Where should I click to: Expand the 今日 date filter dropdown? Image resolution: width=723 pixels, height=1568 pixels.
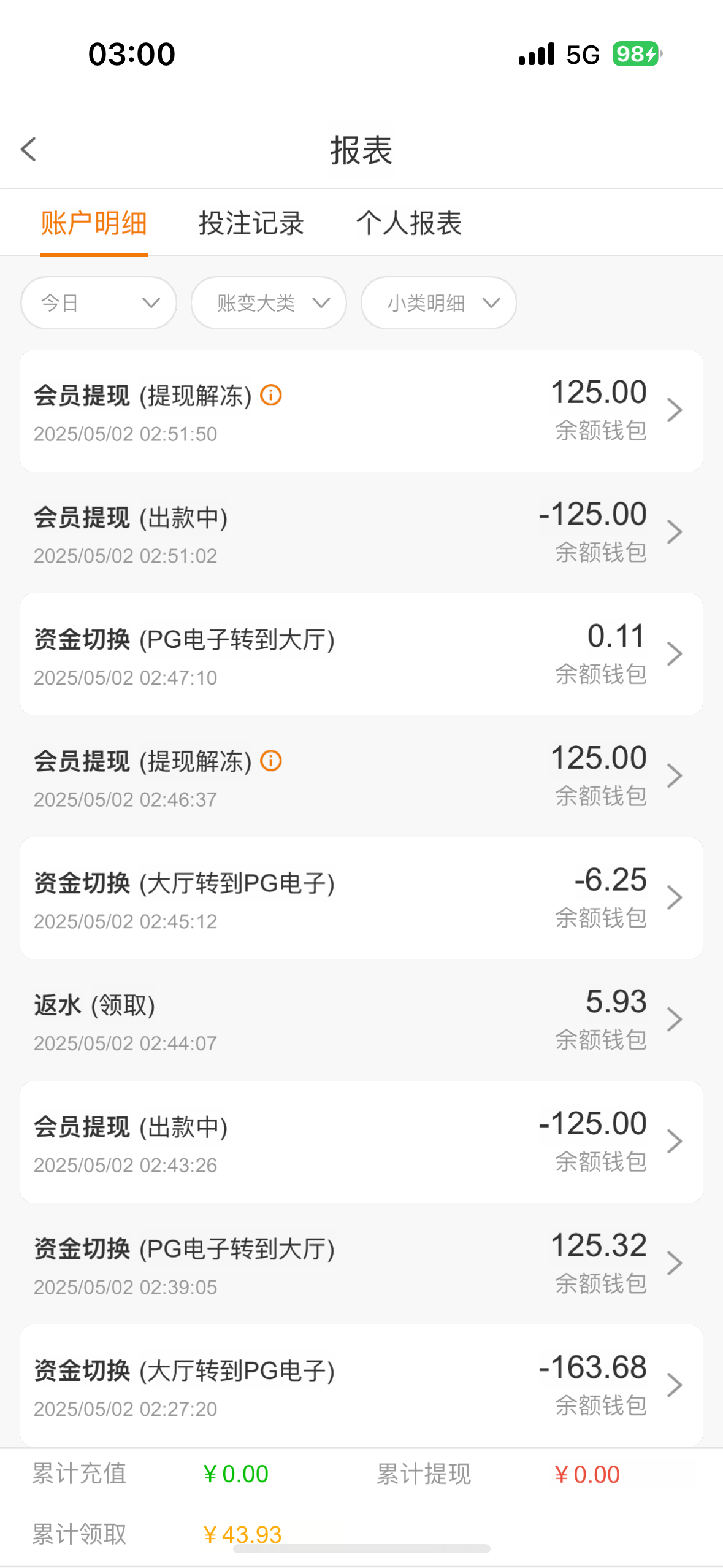[x=99, y=303]
